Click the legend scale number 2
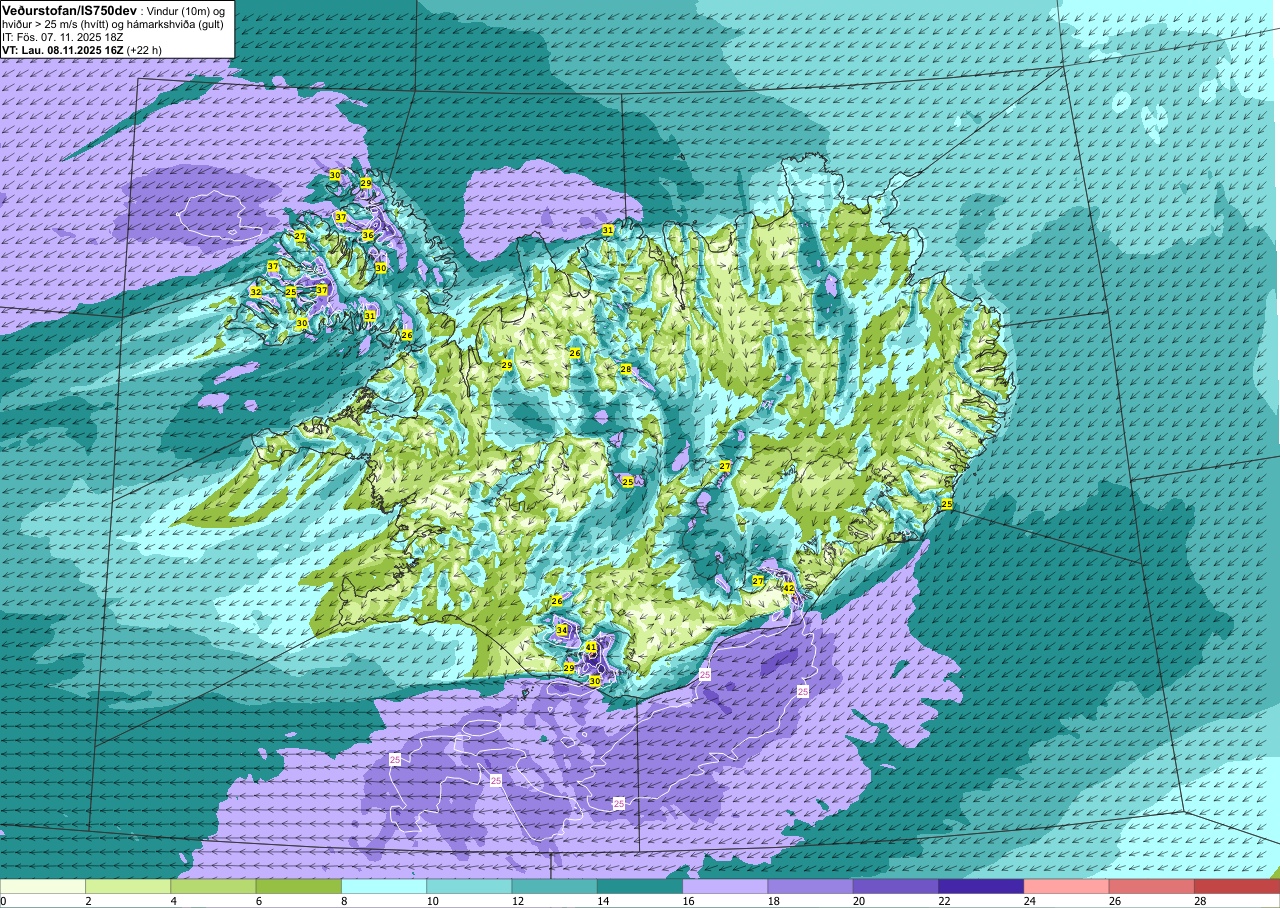Screen dimensions: 1280x908 point(87,901)
